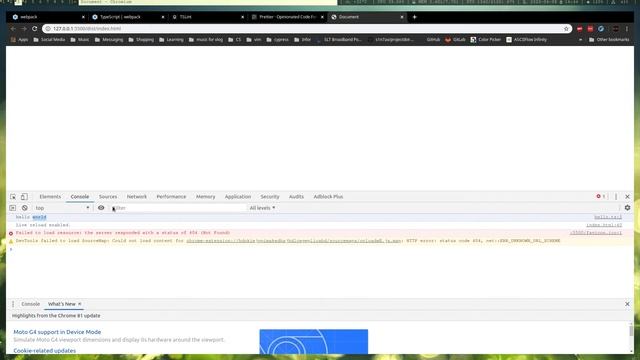Image resolution: width=640 pixels, height=360 pixels.
Task: Create a live expression with eye icon
Action: click(x=101, y=208)
